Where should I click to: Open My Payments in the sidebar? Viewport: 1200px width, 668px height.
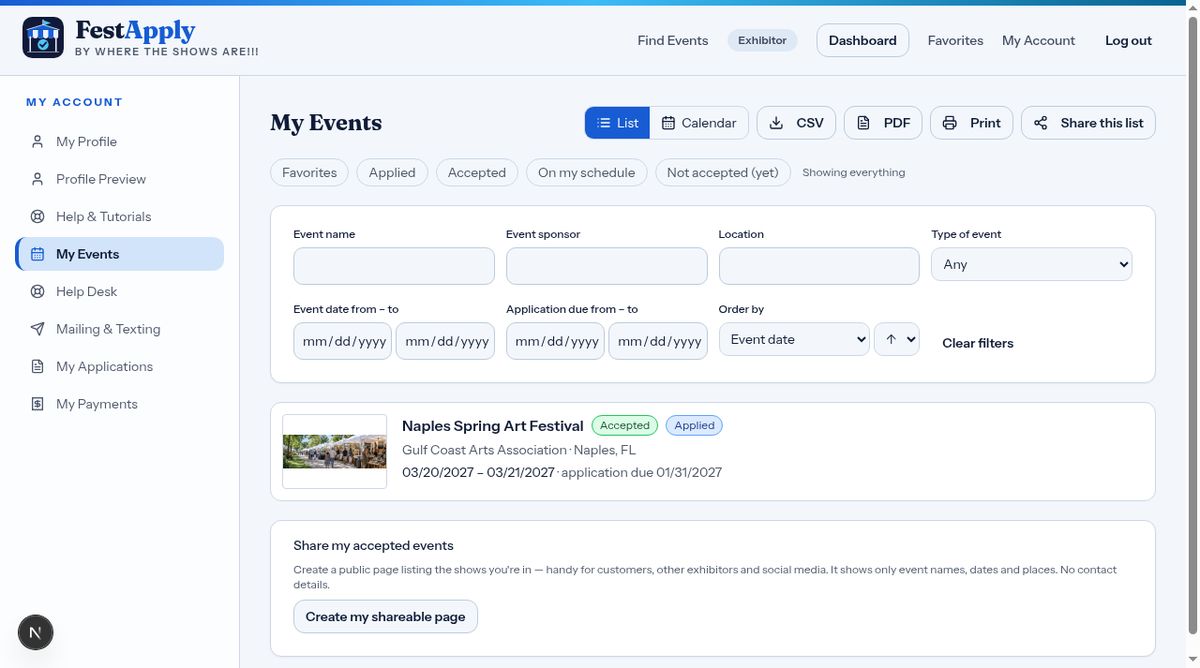click(120, 404)
